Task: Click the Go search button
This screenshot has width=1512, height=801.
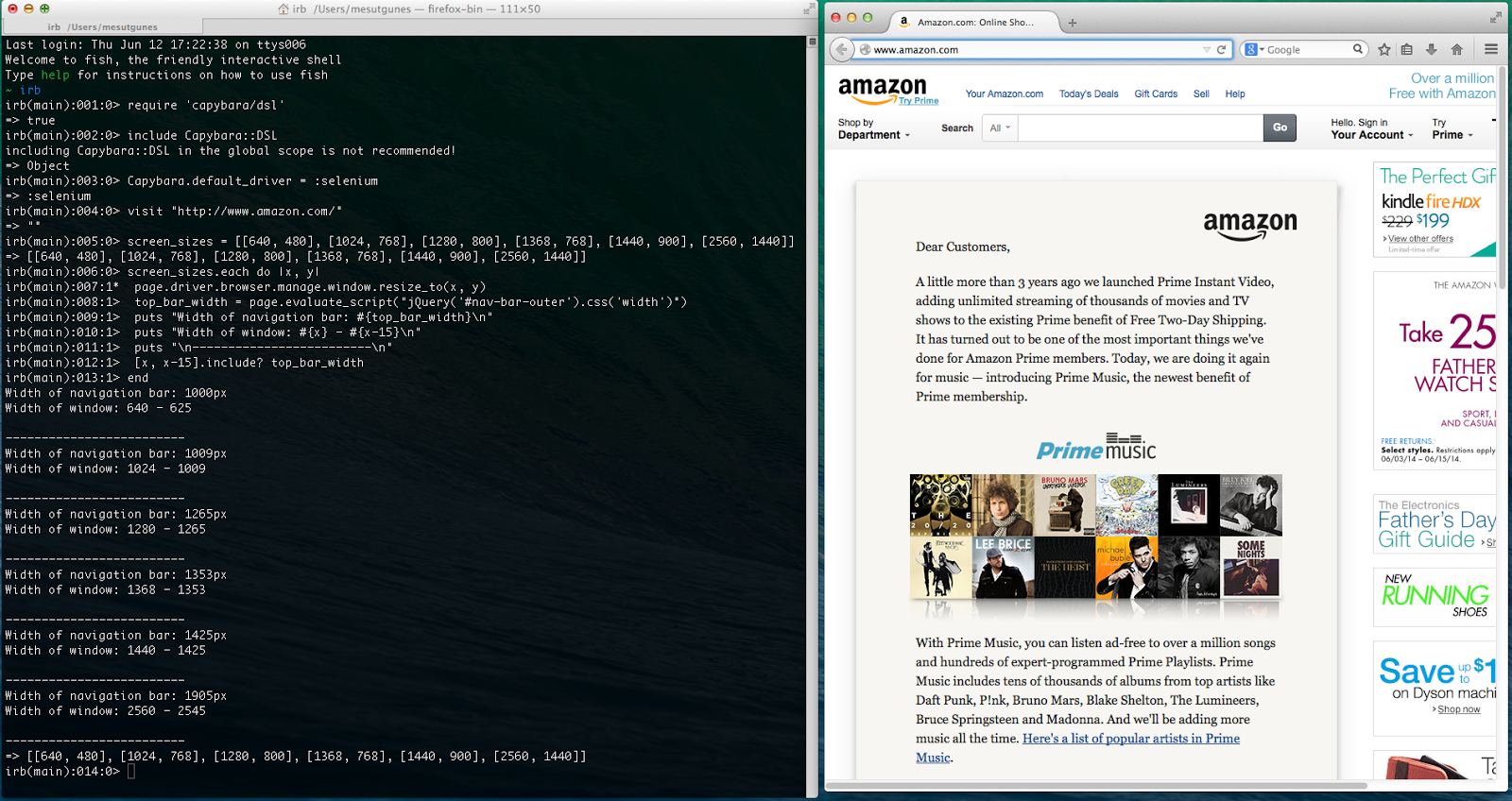Action: pyautogui.click(x=1280, y=128)
